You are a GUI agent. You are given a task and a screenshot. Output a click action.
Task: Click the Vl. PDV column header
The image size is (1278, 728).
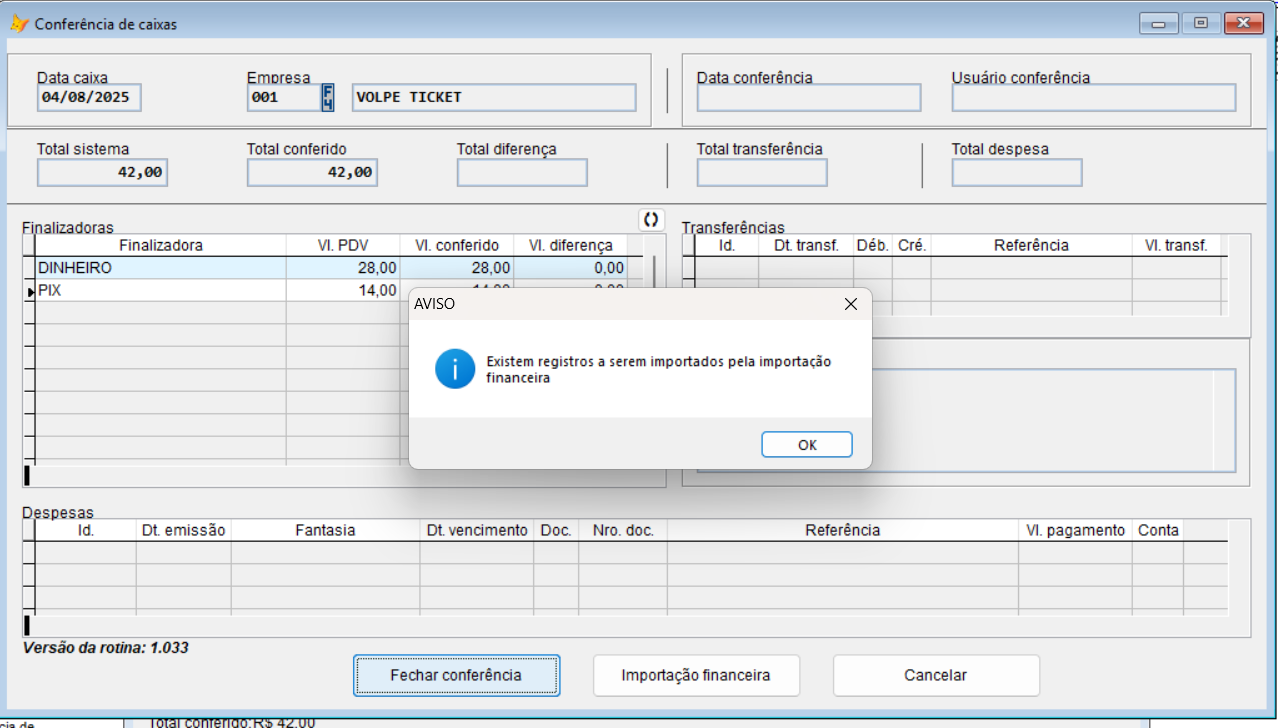pos(343,245)
